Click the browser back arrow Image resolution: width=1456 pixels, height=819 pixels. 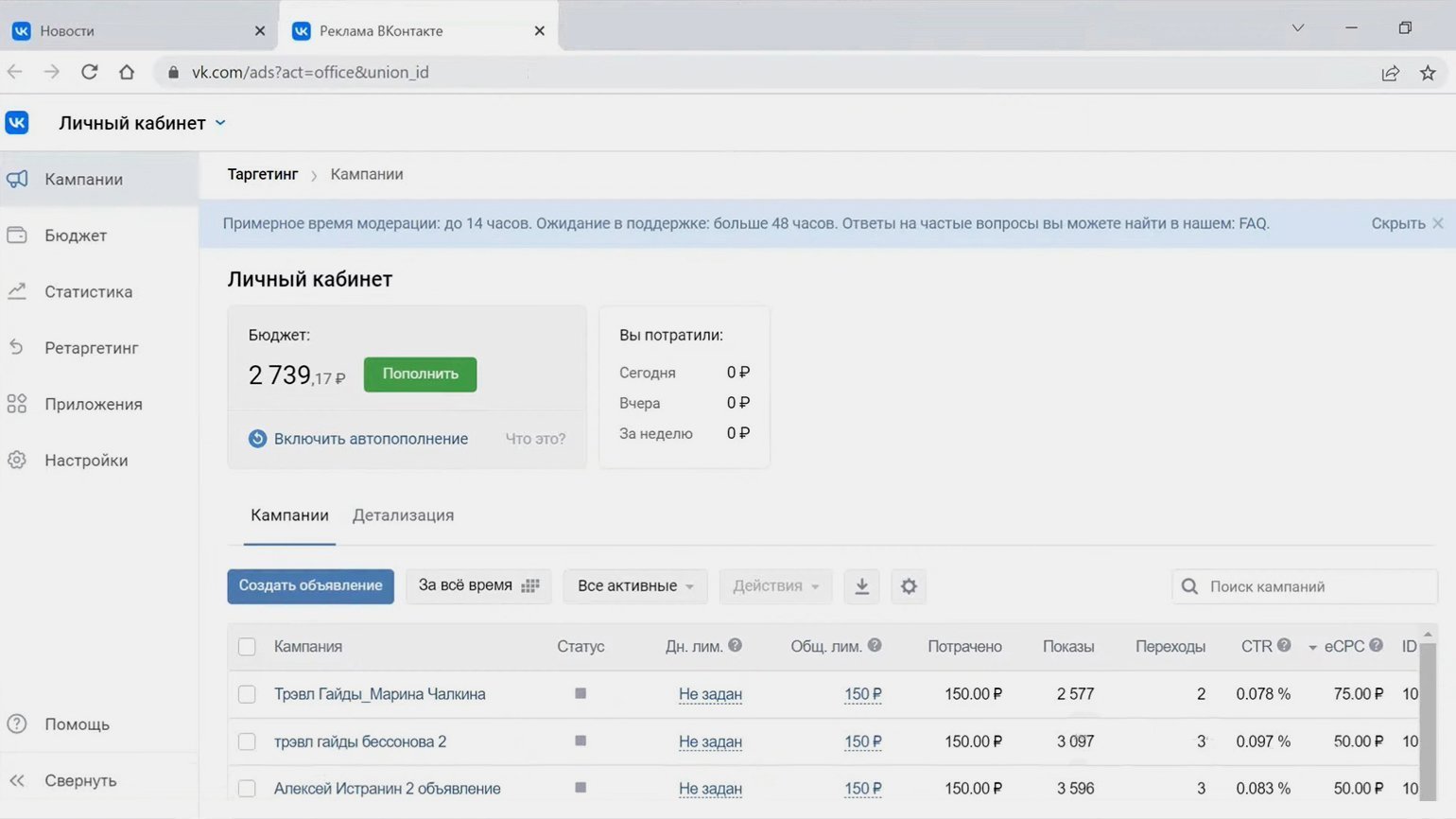tap(15, 72)
